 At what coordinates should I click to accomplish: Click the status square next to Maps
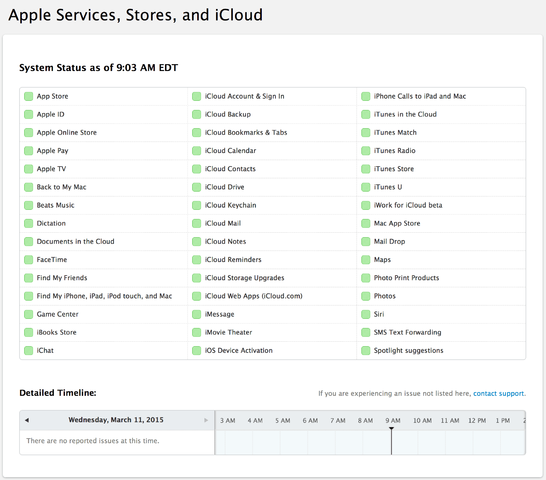pos(366,260)
